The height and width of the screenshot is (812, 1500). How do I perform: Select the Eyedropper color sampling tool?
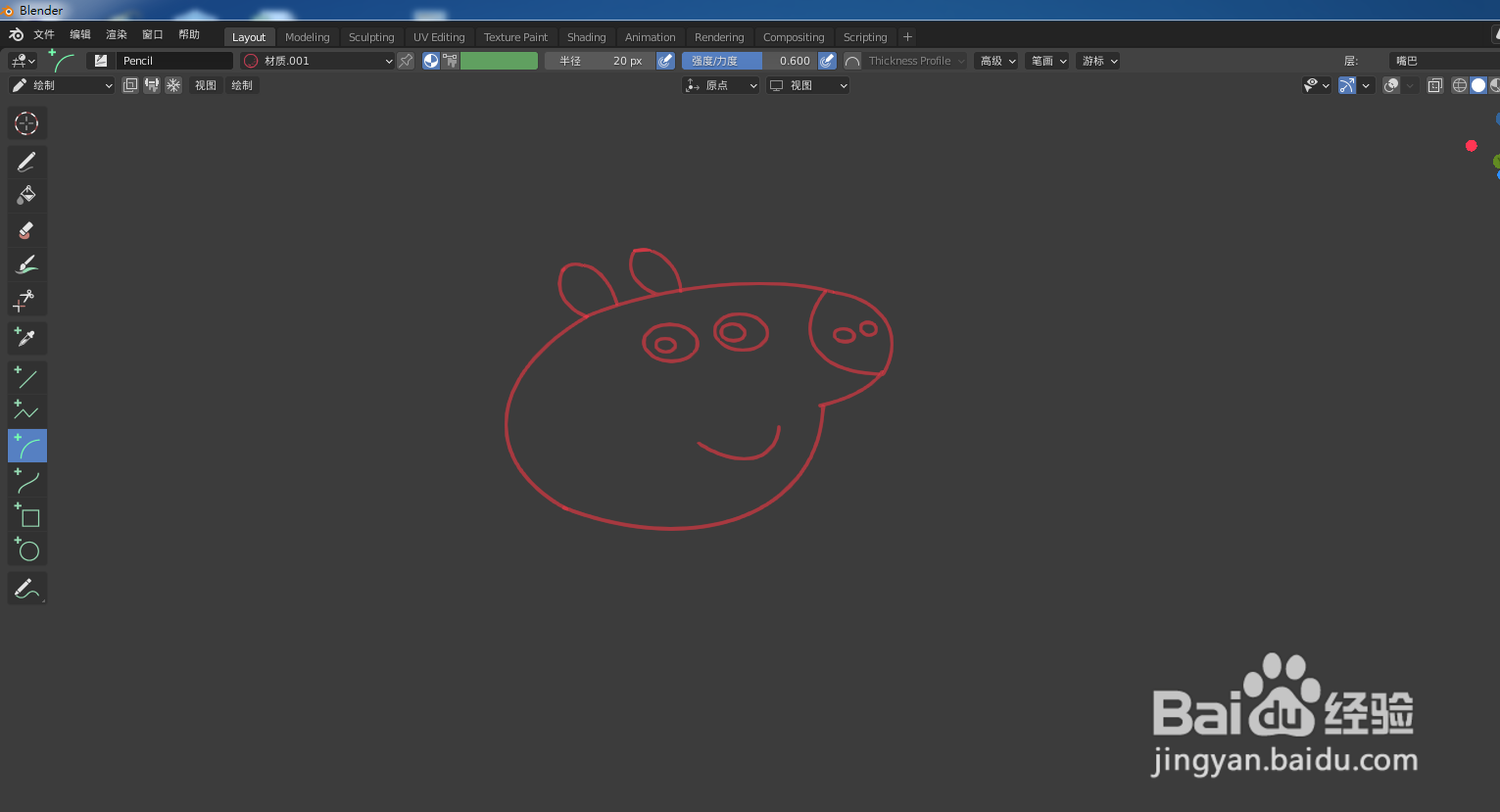point(26,338)
